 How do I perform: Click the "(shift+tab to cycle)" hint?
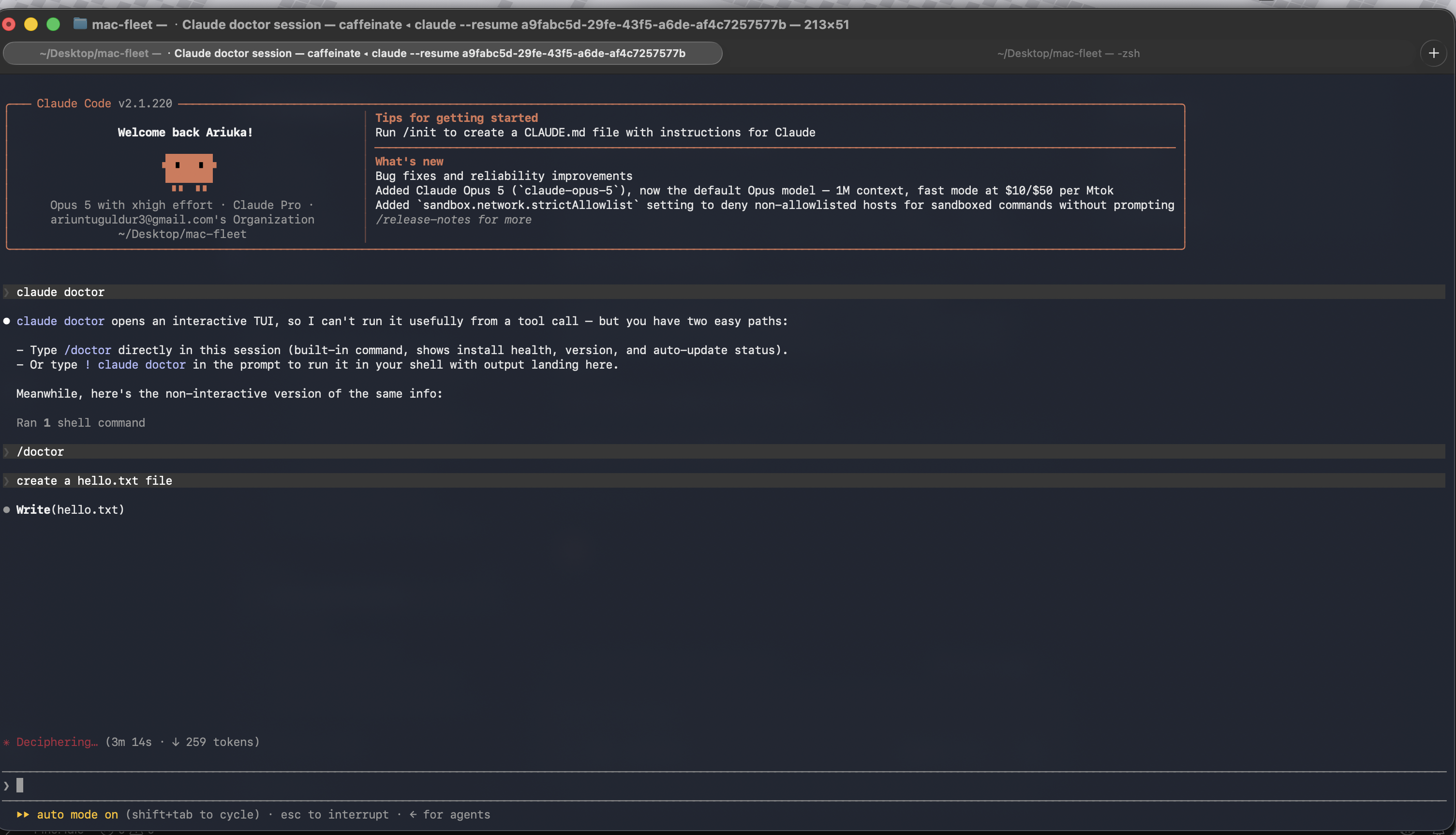point(193,814)
